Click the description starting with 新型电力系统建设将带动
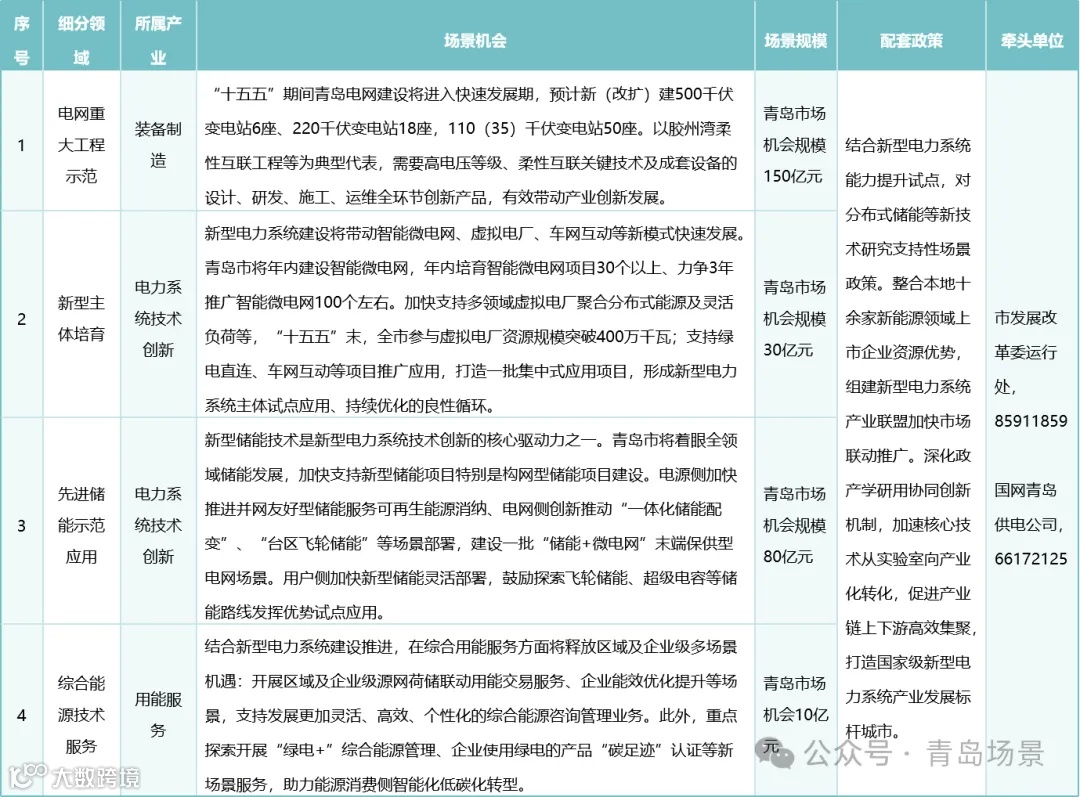 [x=475, y=319]
